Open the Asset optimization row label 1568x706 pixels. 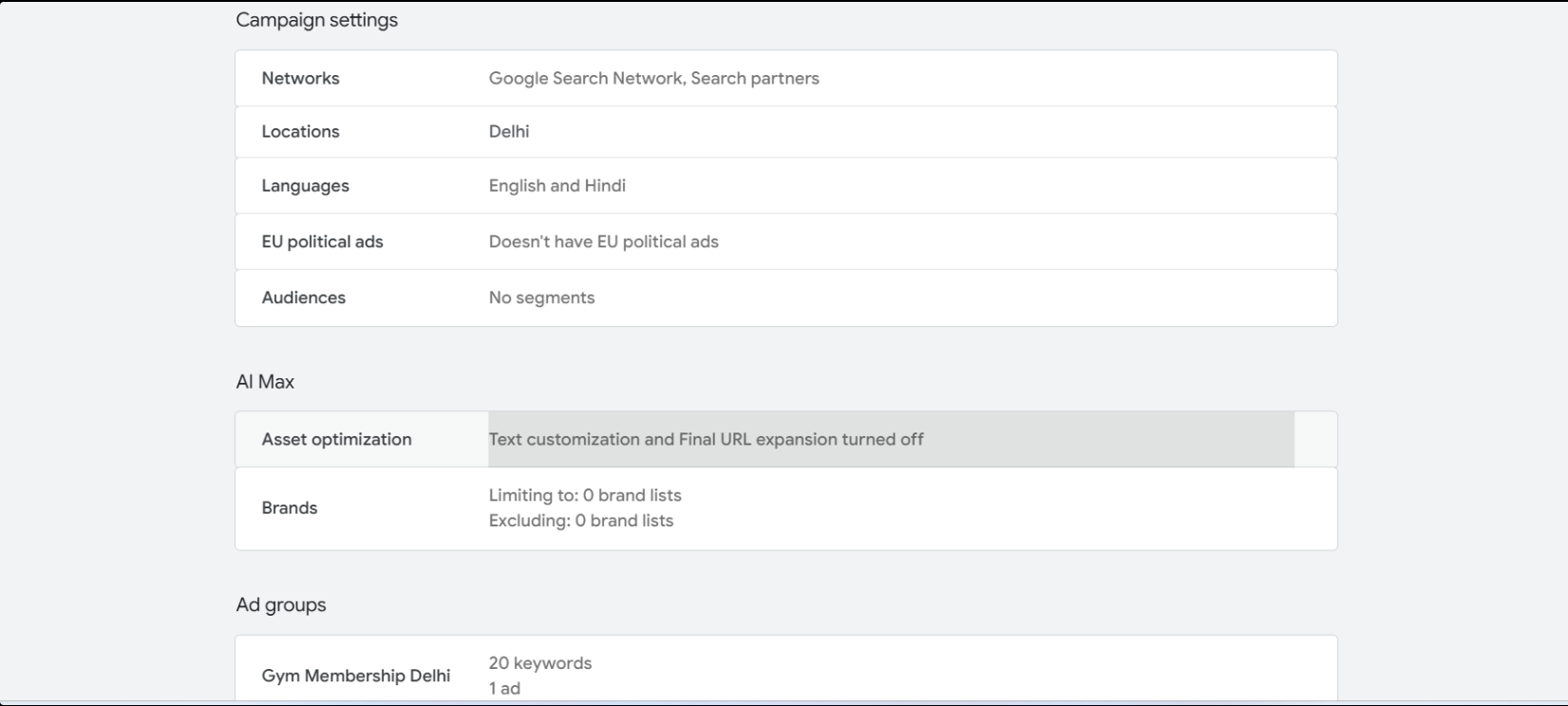pyautogui.click(x=336, y=439)
